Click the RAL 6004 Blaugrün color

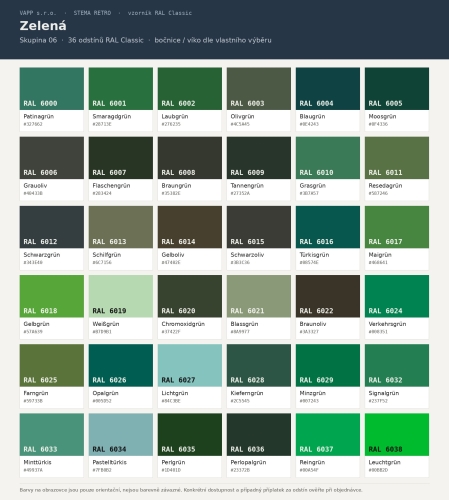pyautogui.click(x=328, y=89)
